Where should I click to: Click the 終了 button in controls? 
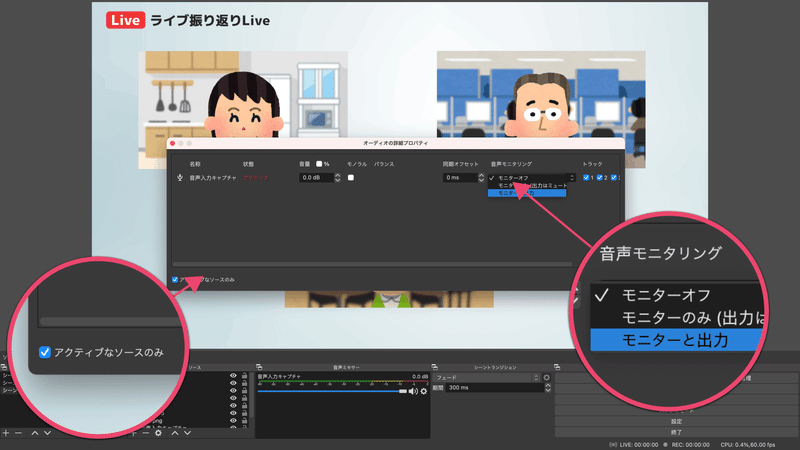[676, 432]
